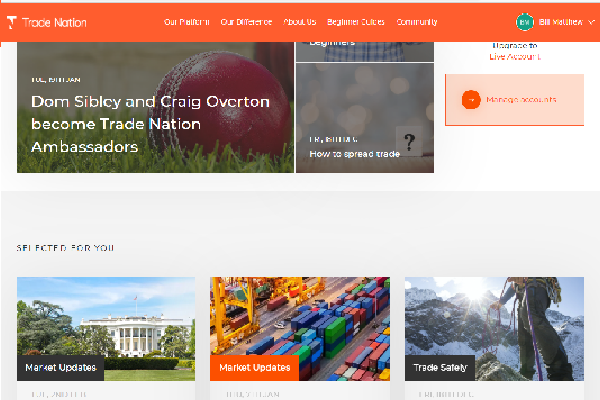Click the dark Market Updates tag label
Viewport: 600px width, 400px height.
pyautogui.click(x=60, y=368)
